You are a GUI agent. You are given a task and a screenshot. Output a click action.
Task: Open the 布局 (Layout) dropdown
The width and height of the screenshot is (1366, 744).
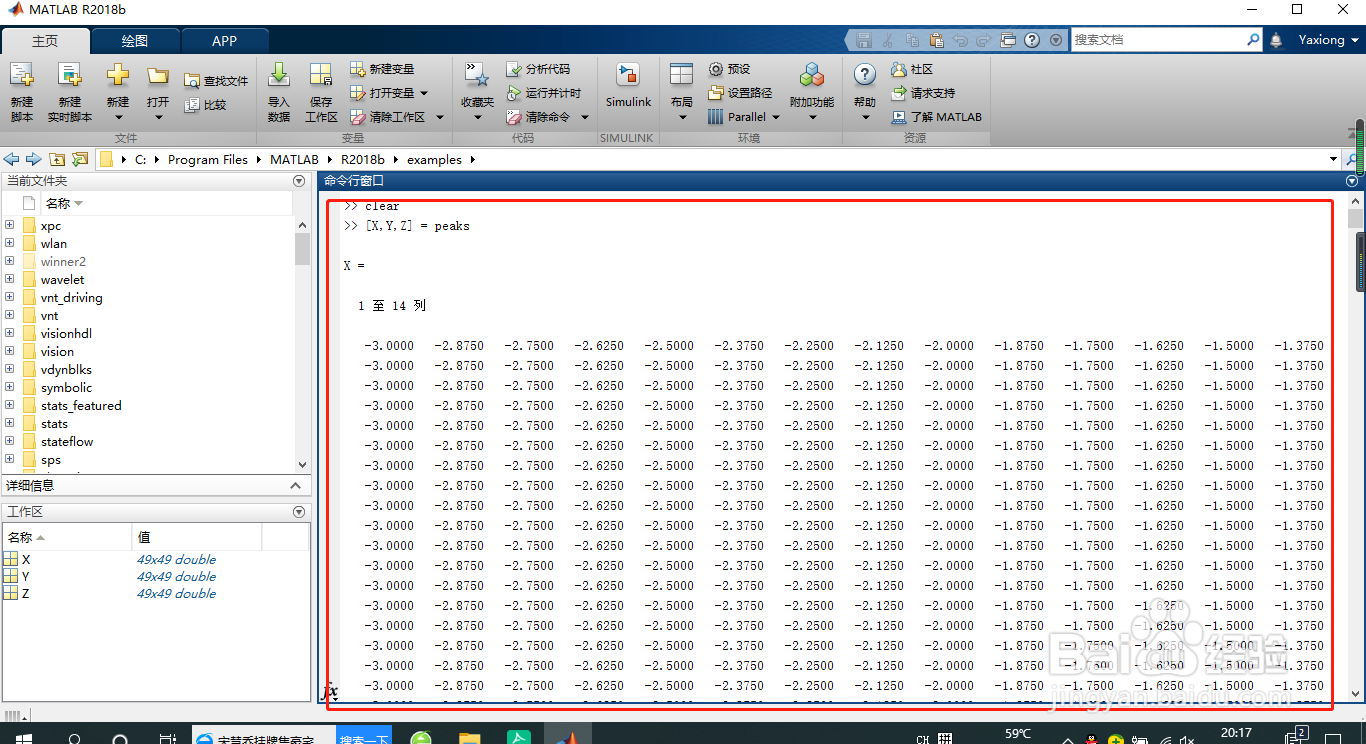pos(682,117)
